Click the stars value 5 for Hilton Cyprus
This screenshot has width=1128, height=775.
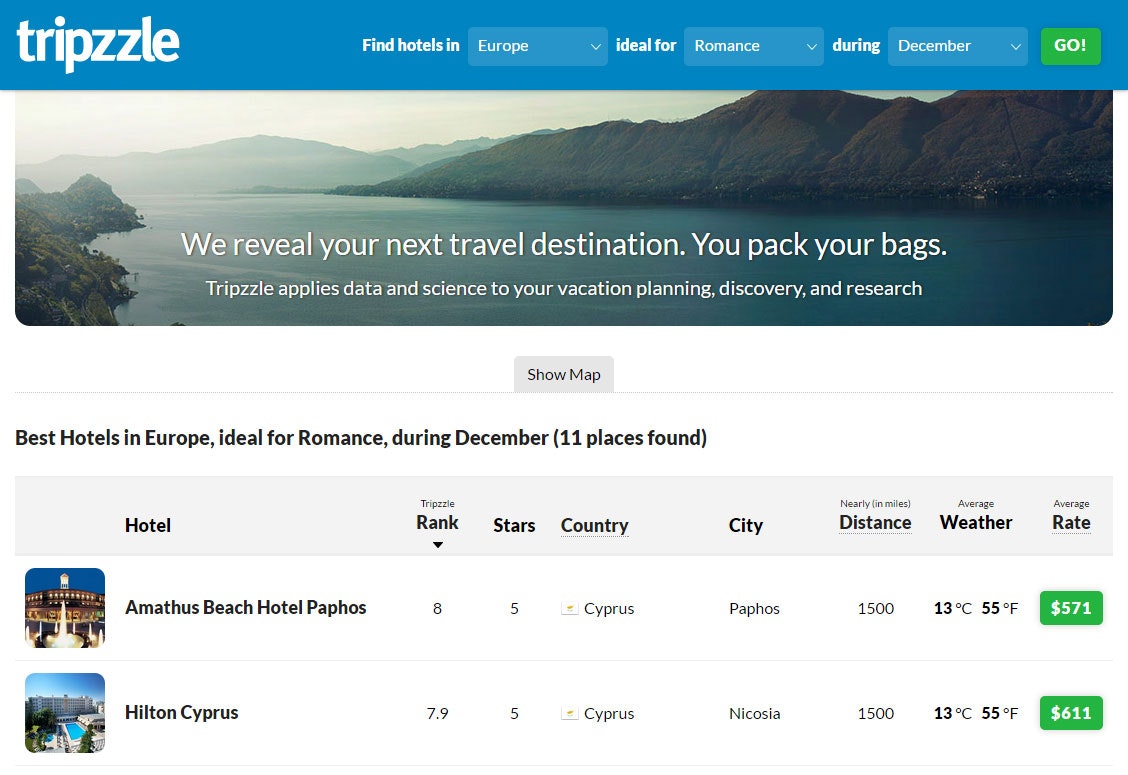coord(514,714)
